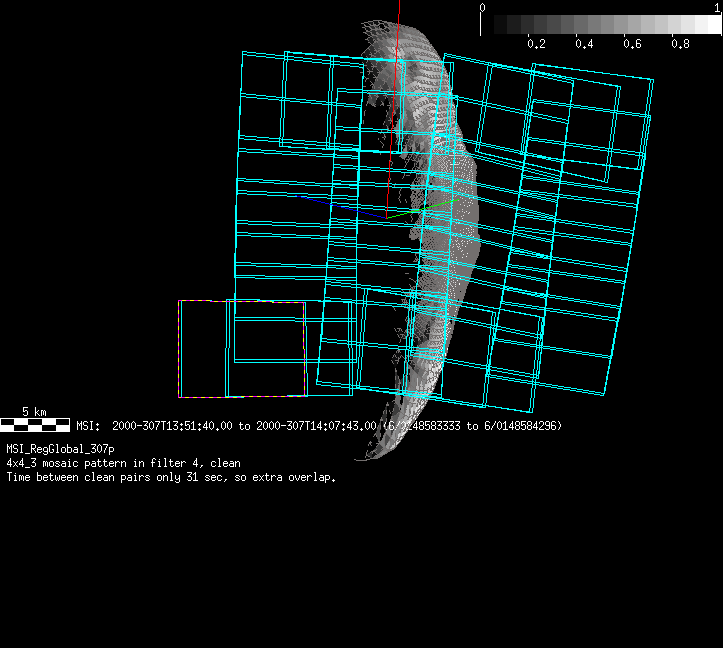723x648 pixels.
Task: Click the 0.6 colorbar tick label
Action: pos(633,44)
